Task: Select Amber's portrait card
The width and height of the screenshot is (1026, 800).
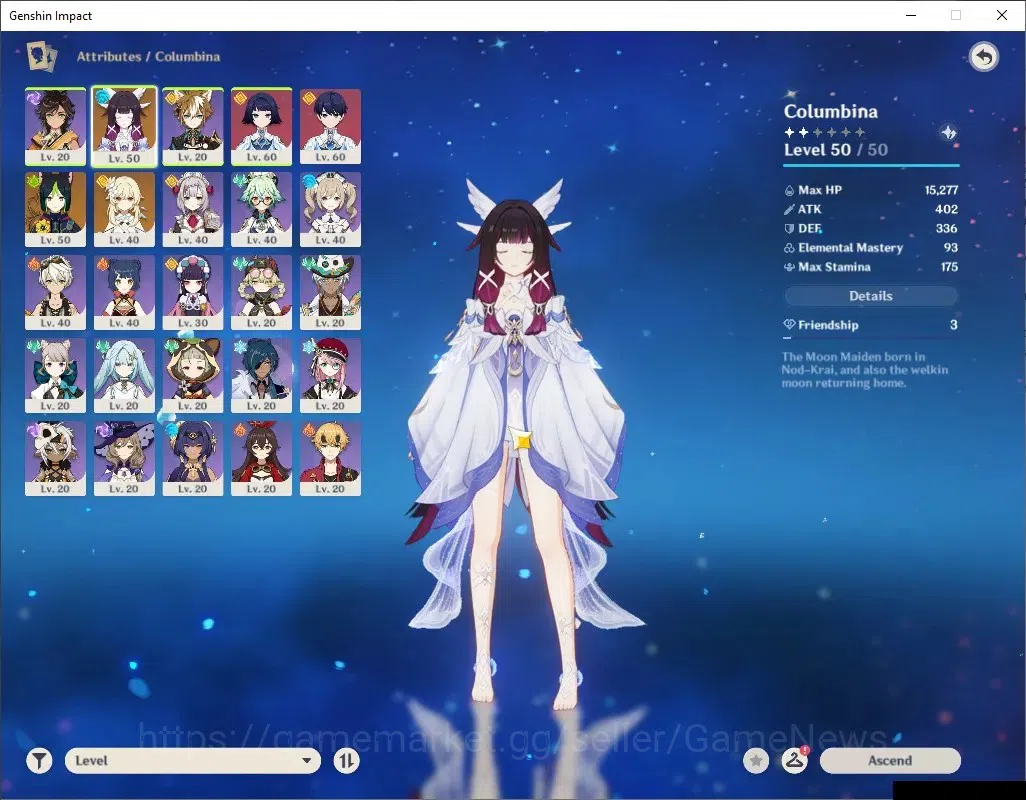Action: (262, 459)
